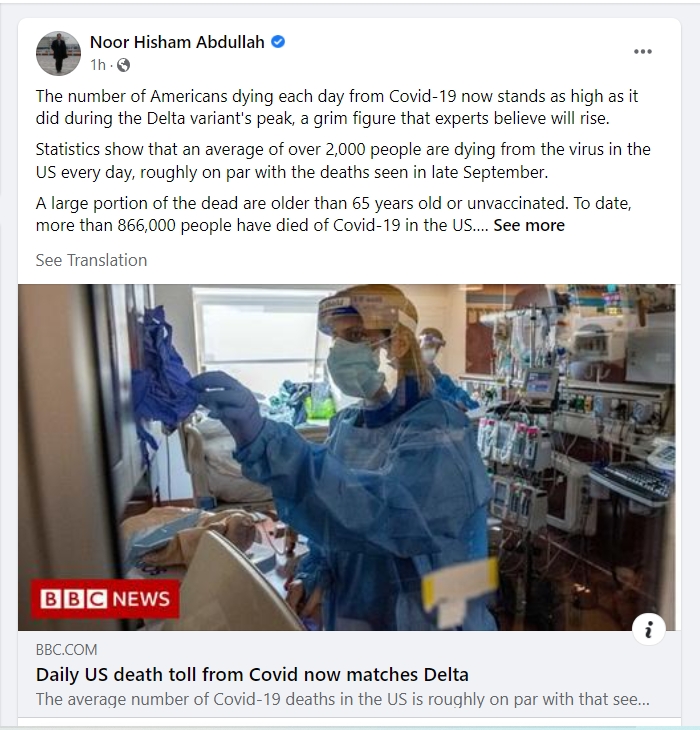This screenshot has width=700, height=730.
Task: Click the article description snippet text
Action: 343,699
